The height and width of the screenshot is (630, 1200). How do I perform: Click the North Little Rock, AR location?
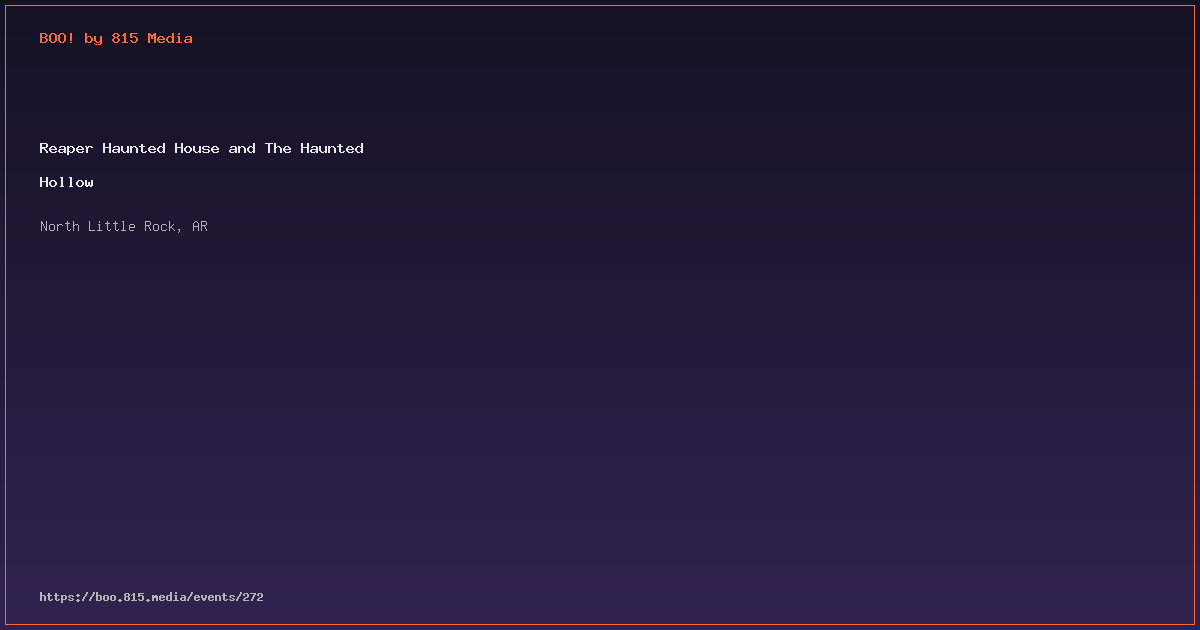(124, 226)
